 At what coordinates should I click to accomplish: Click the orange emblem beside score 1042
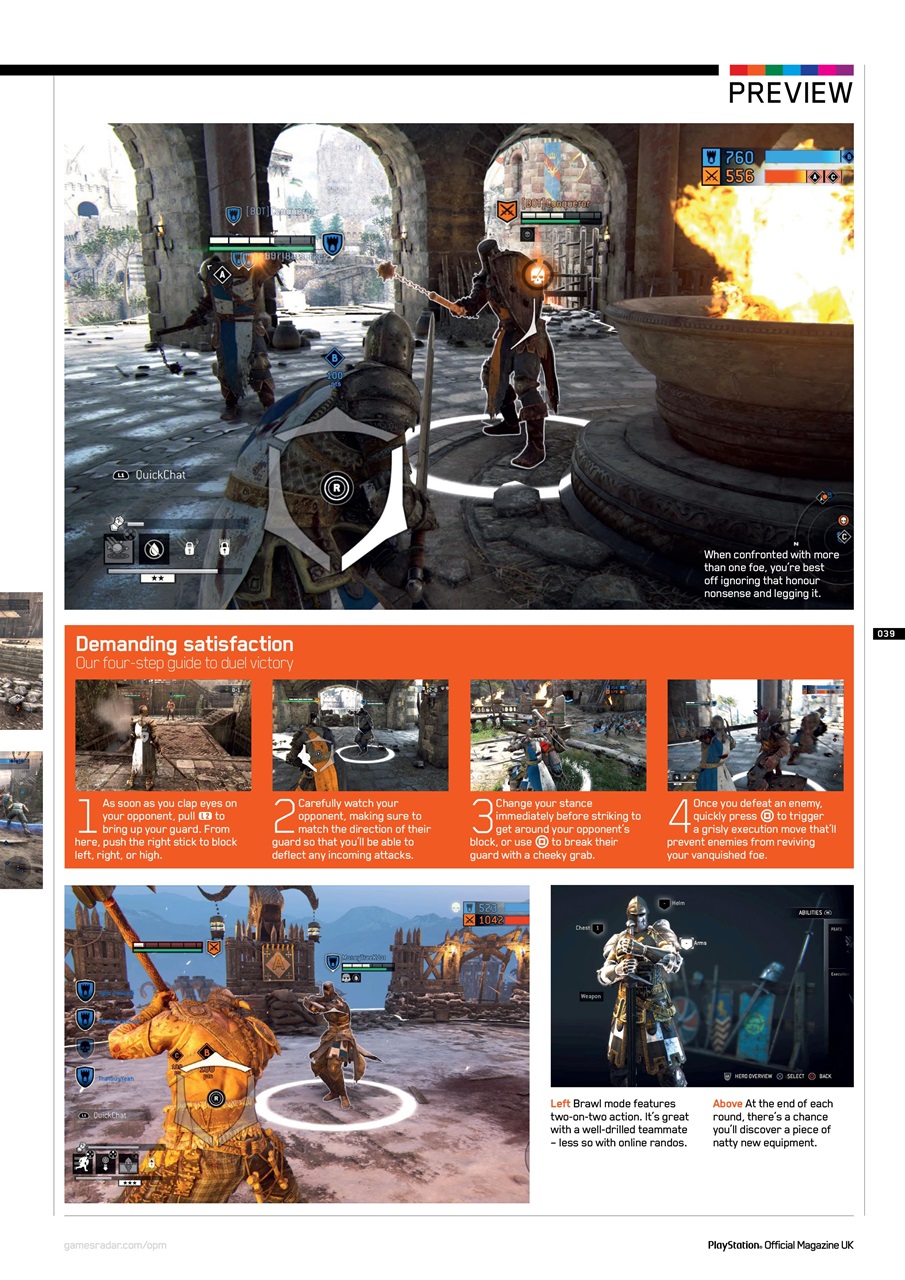click(470, 921)
